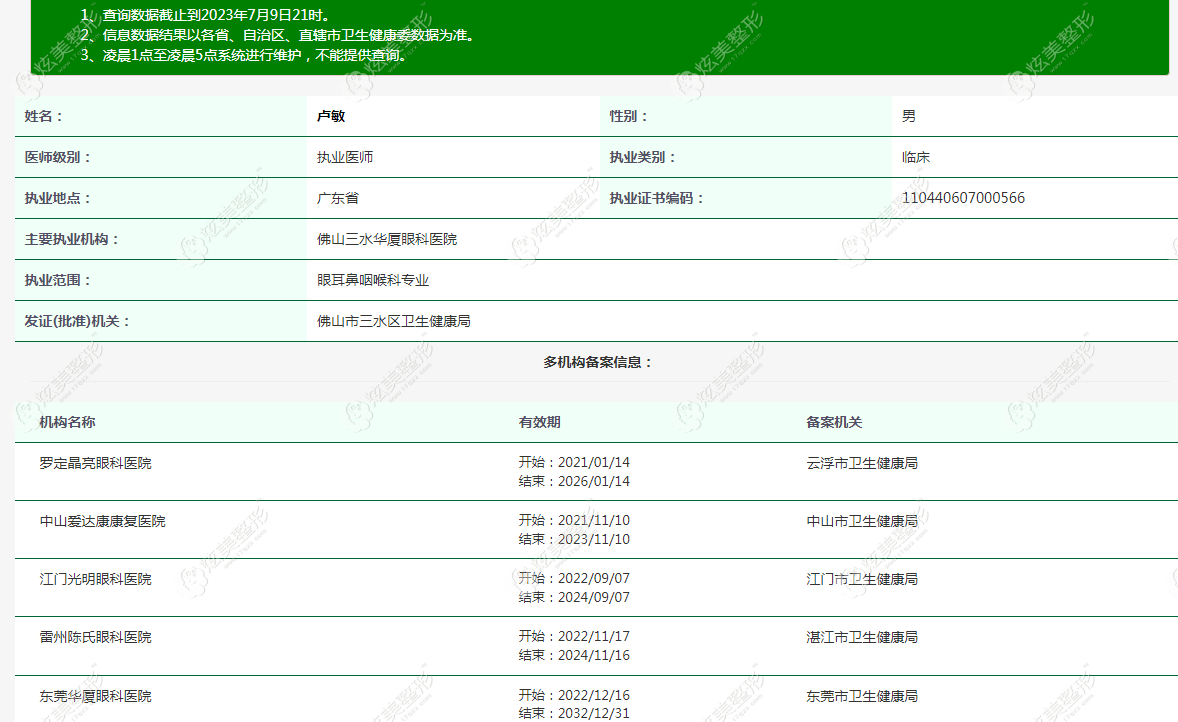
Task: Select 江门市卫生健康局 cell
Action: (862, 579)
